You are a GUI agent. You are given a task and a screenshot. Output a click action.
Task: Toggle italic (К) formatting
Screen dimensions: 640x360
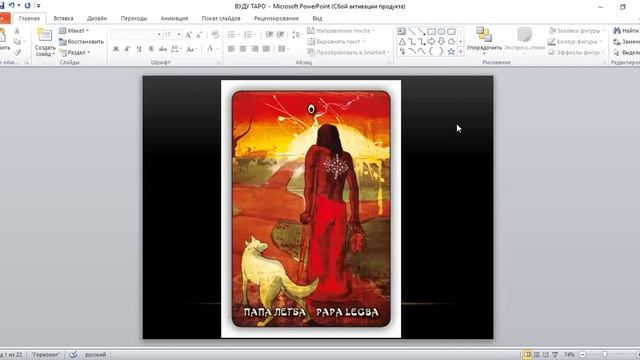(x=127, y=49)
